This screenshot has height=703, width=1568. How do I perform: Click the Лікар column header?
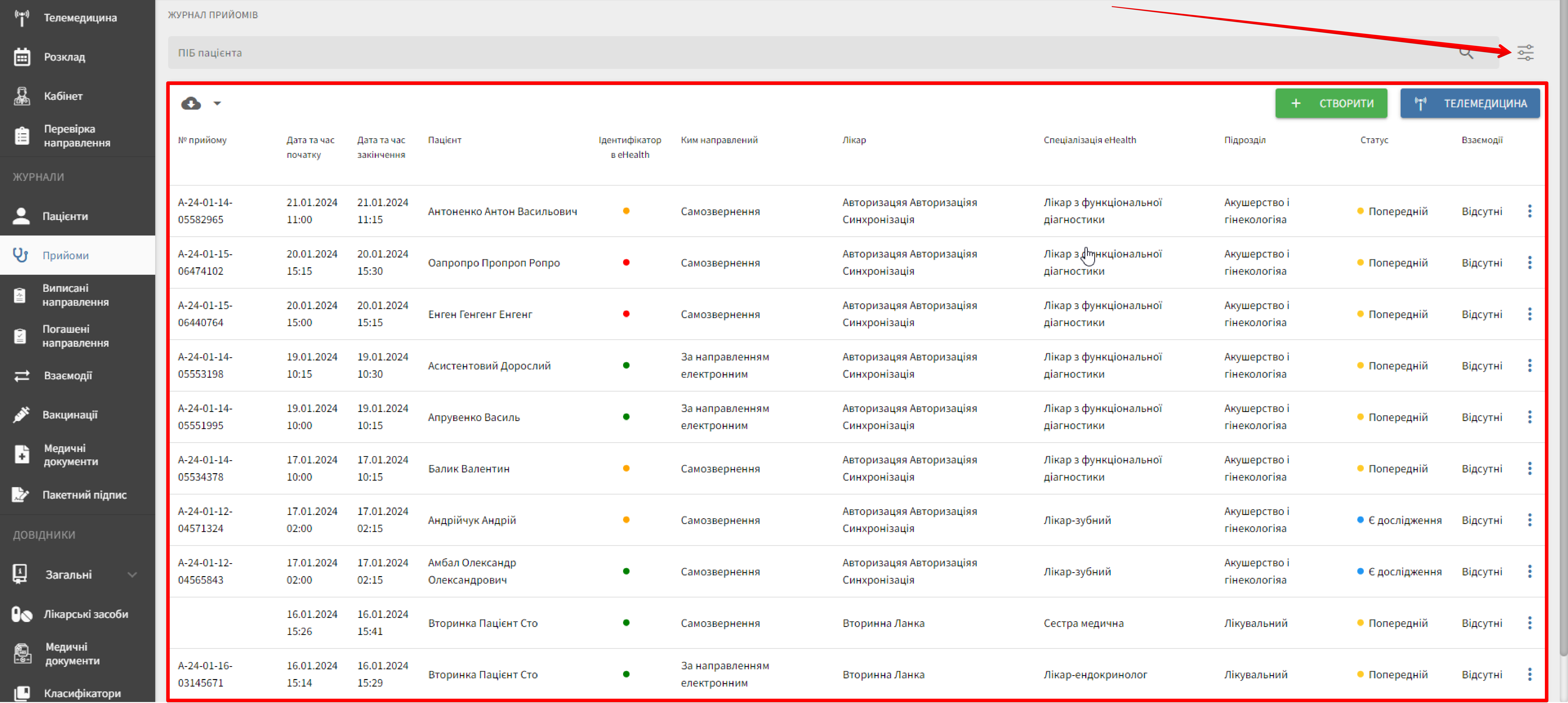pos(854,140)
